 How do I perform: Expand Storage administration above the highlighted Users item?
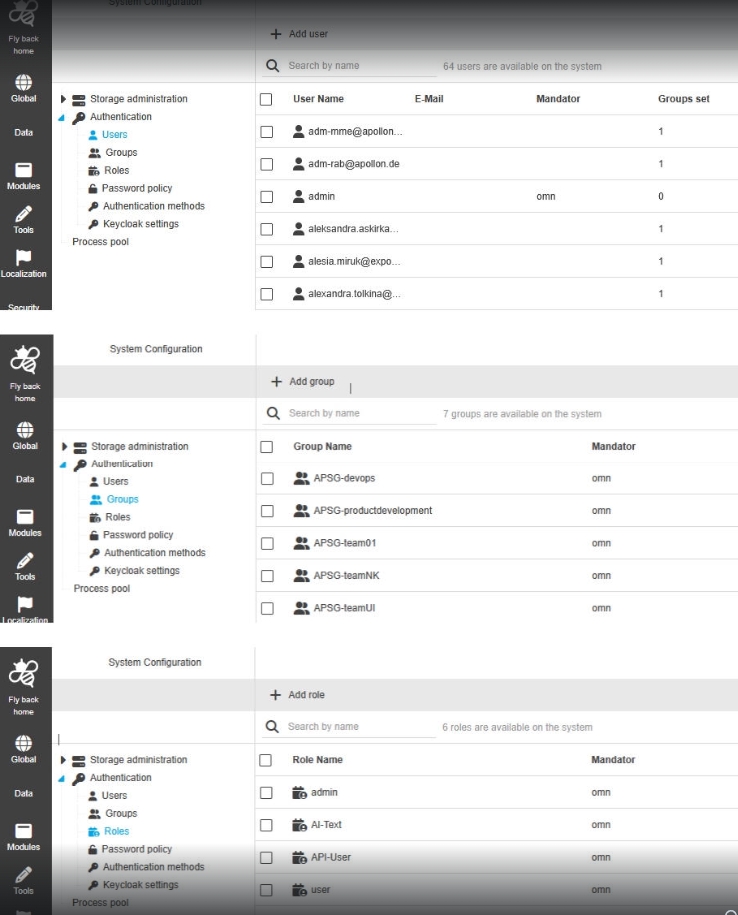point(65,99)
